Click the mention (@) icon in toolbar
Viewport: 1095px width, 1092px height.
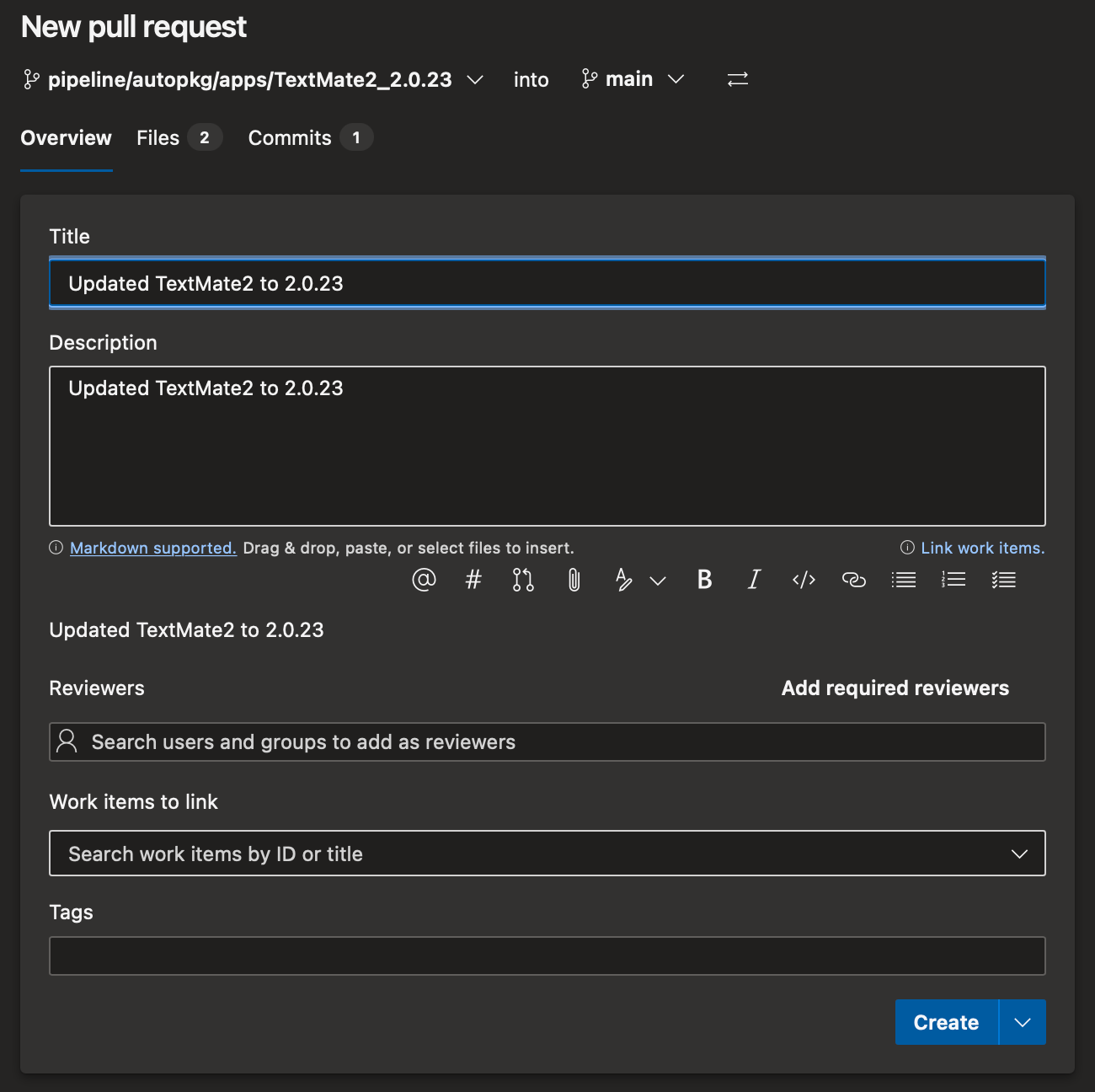(424, 580)
